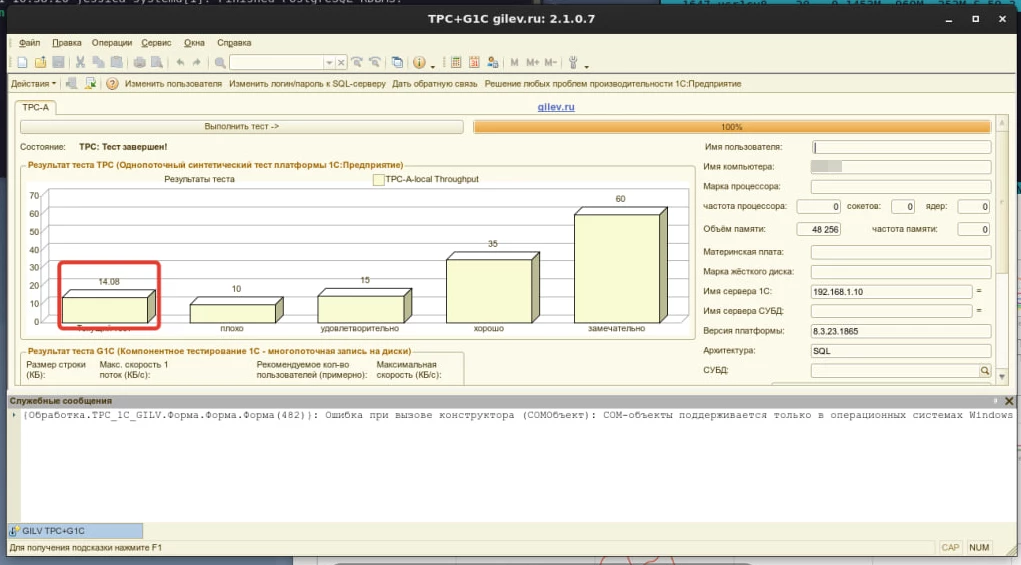Open the Операции menu
Viewport: 1021px width, 565px height.
(111, 43)
